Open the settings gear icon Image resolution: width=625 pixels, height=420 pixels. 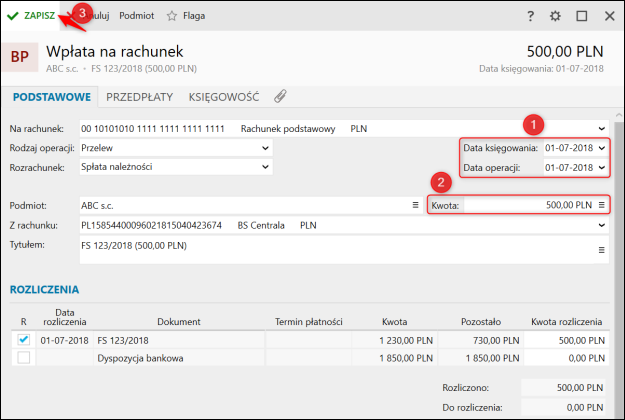pos(556,16)
